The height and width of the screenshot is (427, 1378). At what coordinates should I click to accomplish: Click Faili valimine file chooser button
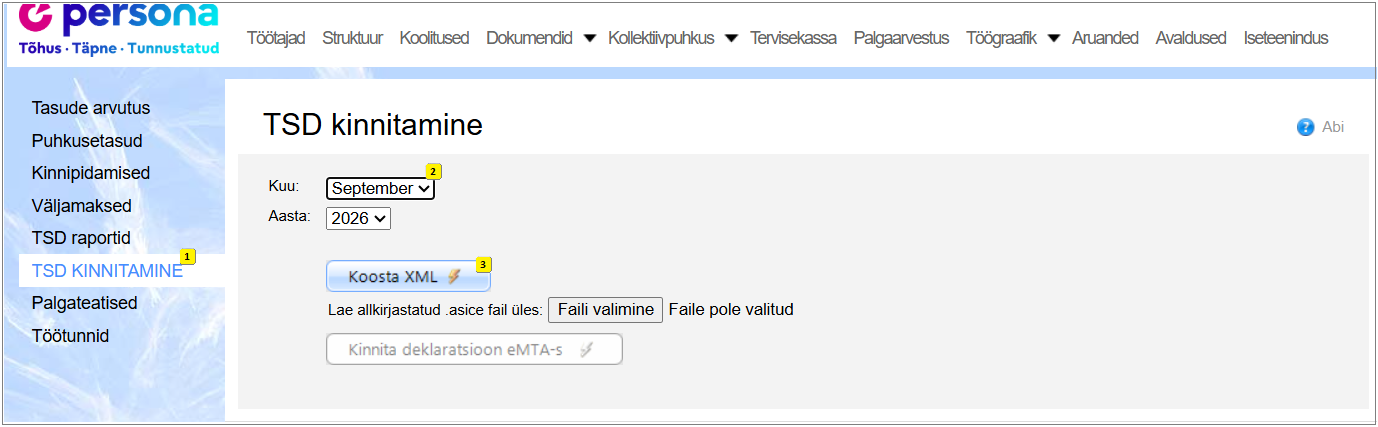605,310
